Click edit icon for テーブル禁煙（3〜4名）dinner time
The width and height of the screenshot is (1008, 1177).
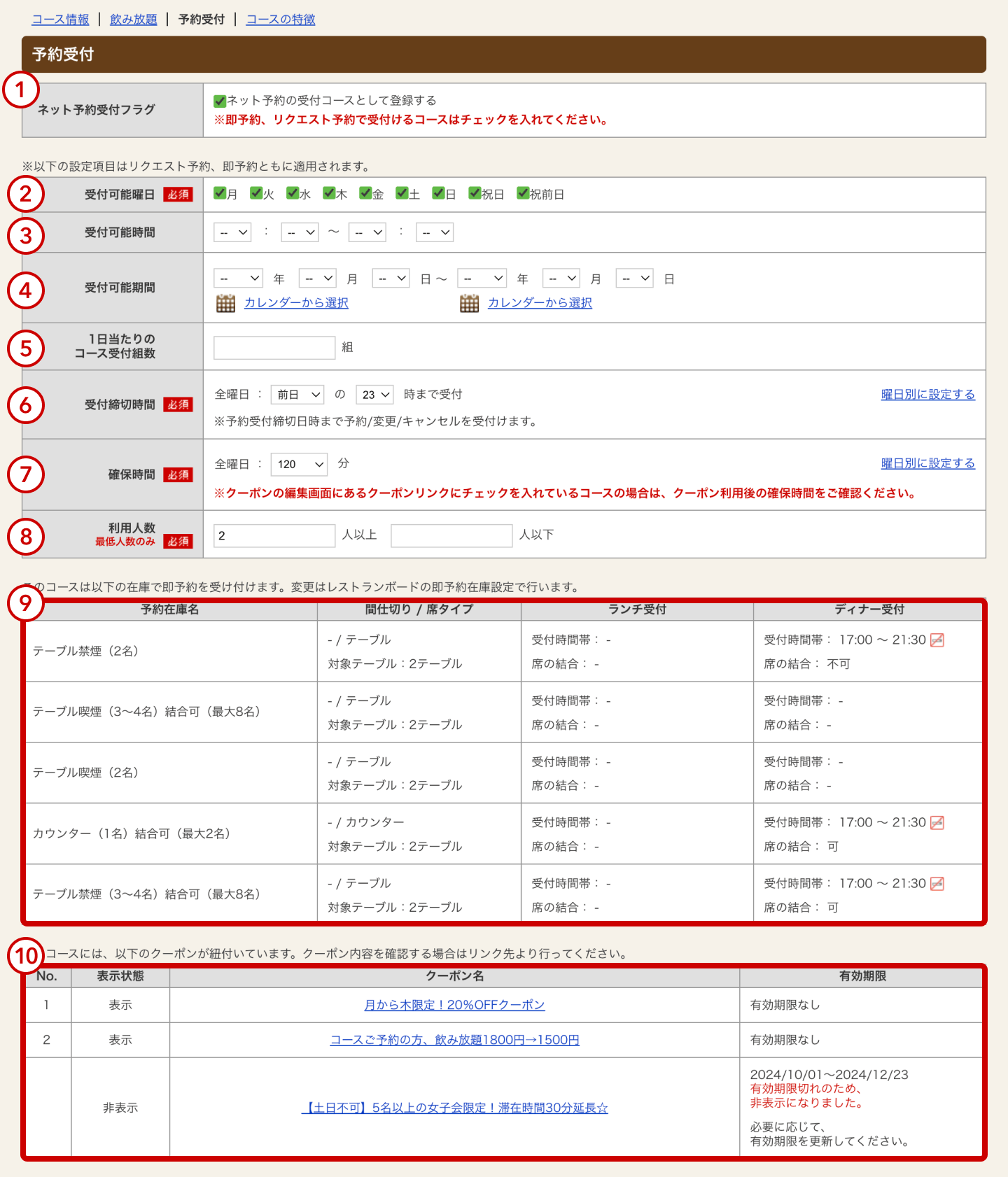[x=937, y=884]
